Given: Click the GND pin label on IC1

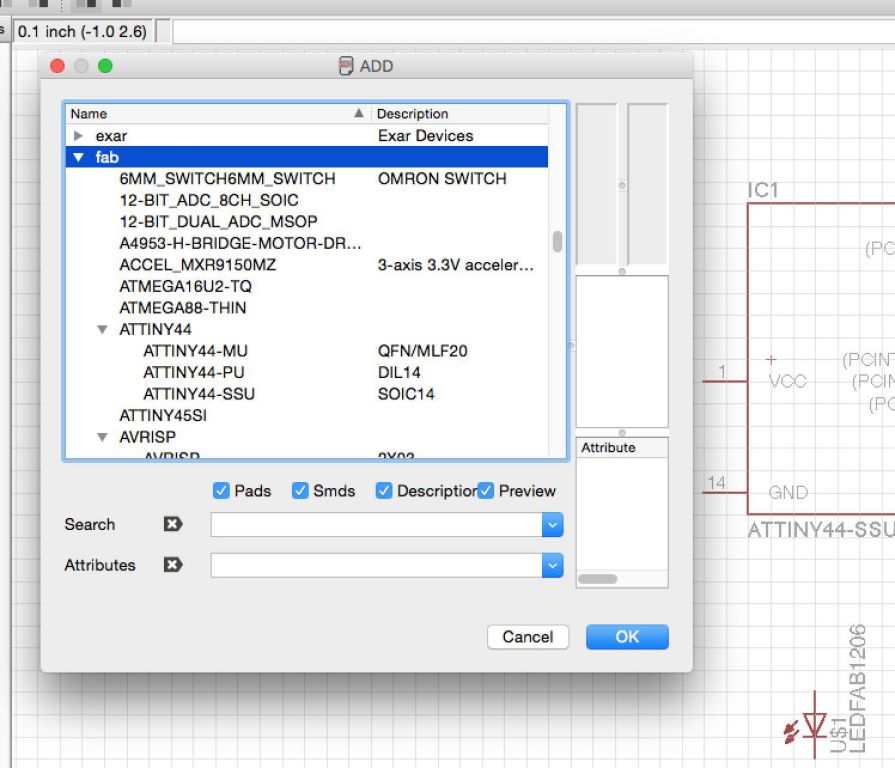Looking at the screenshot, I should pyautogui.click(x=788, y=492).
